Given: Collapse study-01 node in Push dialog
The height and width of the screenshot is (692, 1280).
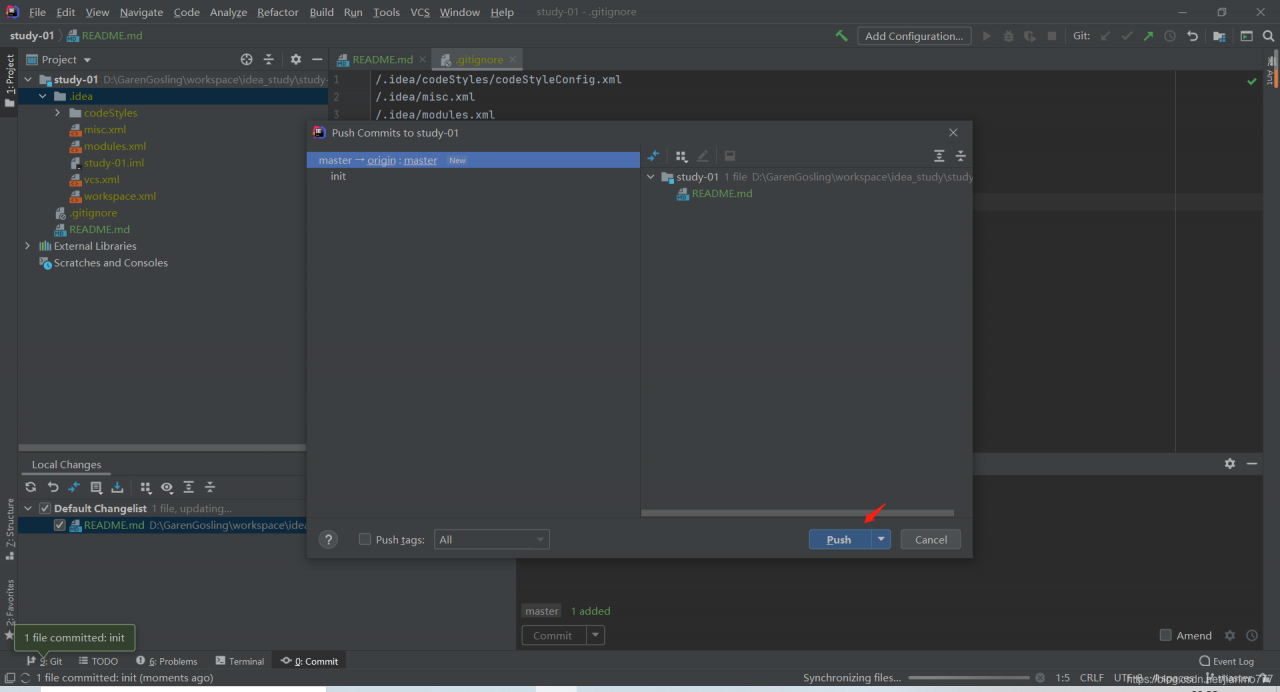Looking at the screenshot, I should [651, 177].
